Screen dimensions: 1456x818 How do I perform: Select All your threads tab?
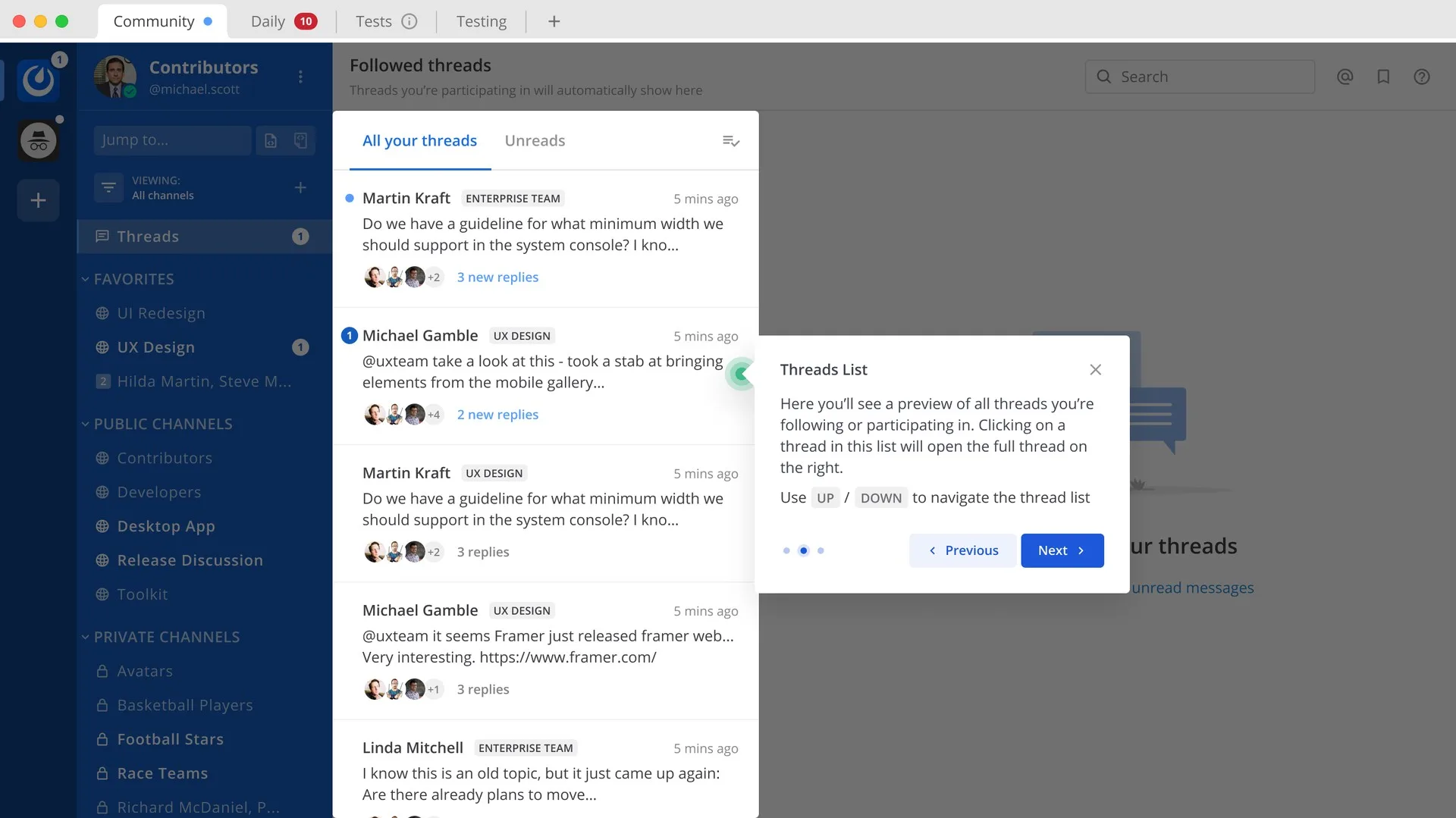coord(419,141)
